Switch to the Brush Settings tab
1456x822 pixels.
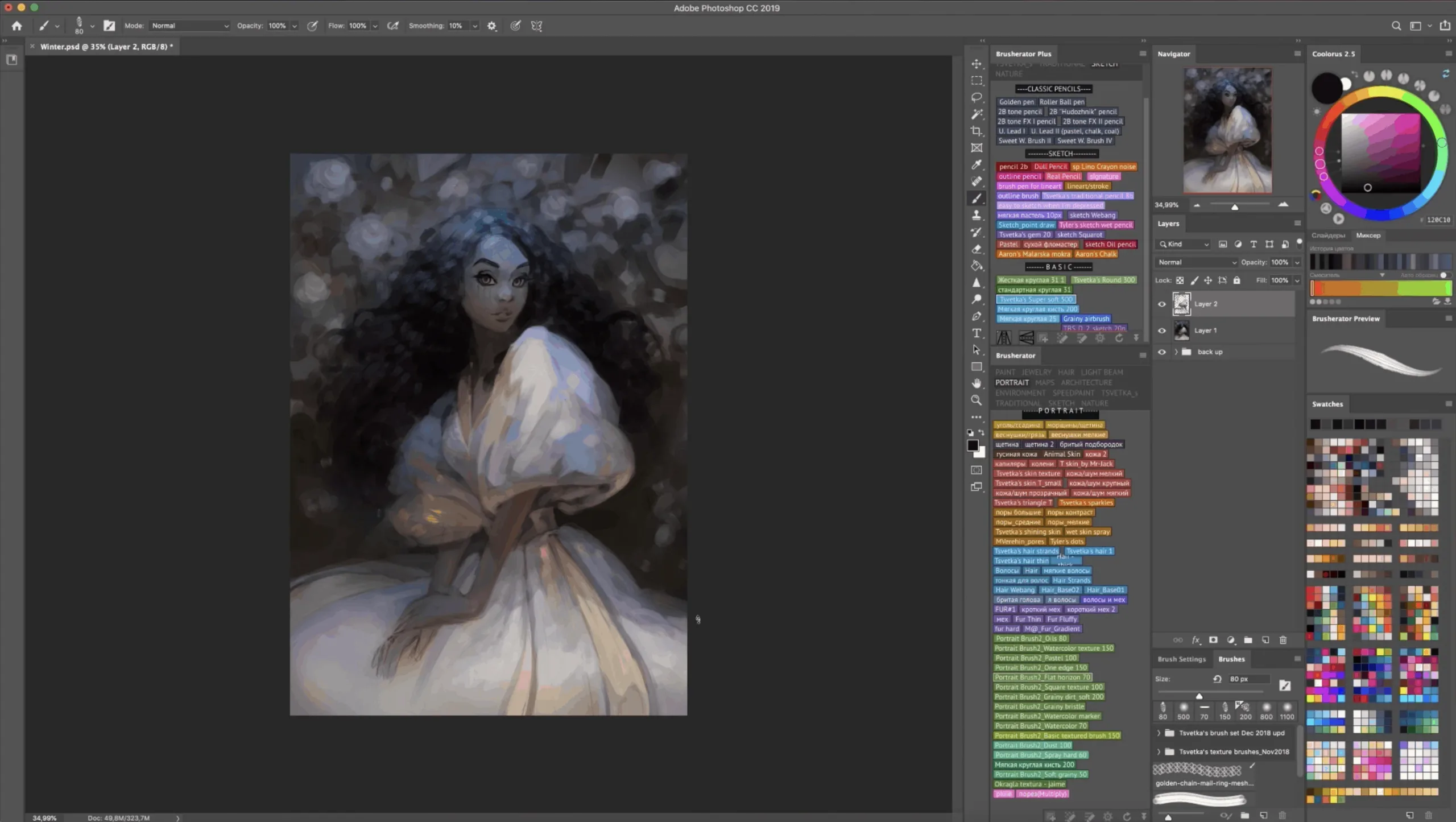(1181, 659)
